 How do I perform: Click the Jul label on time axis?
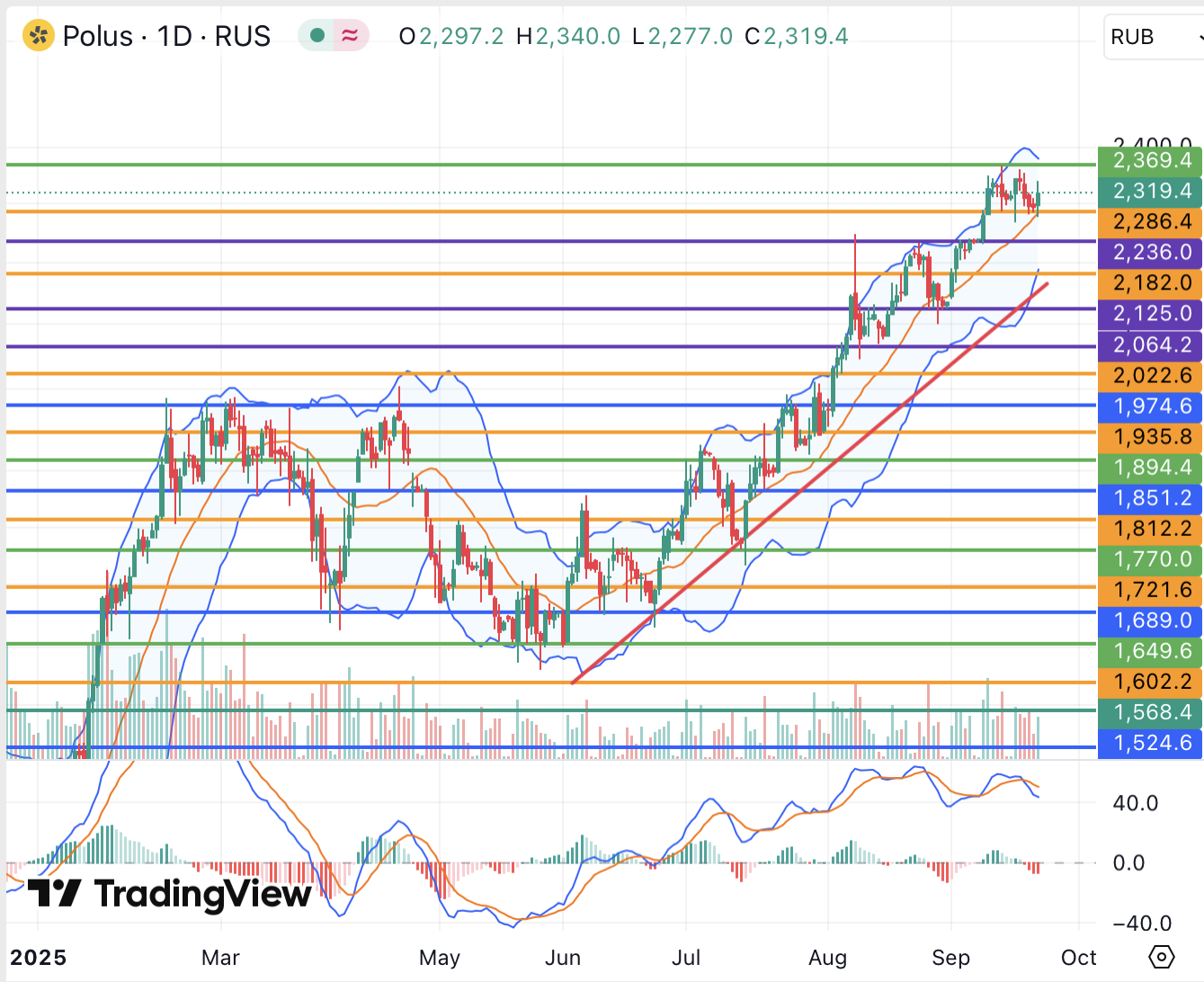pyautogui.click(x=686, y=958)
